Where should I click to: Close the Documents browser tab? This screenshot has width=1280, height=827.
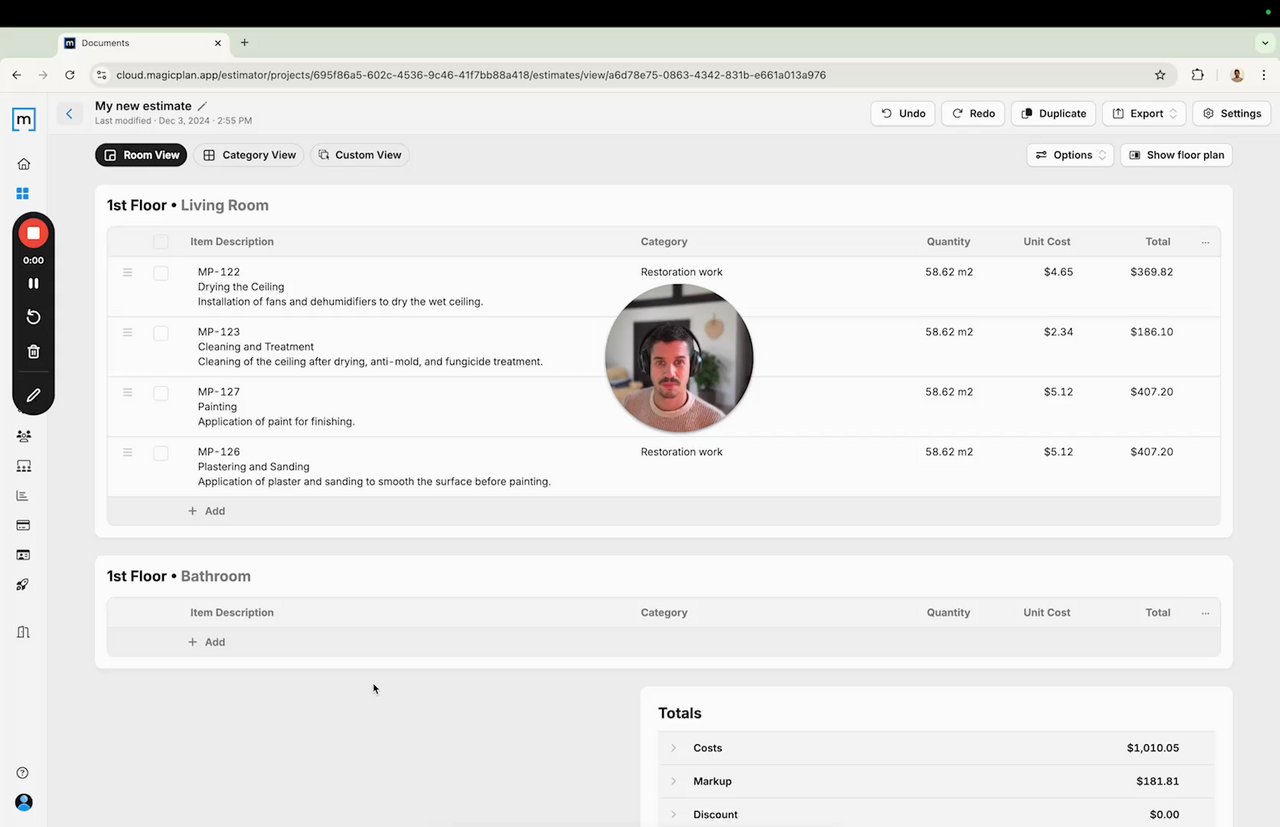pos(218,43)
